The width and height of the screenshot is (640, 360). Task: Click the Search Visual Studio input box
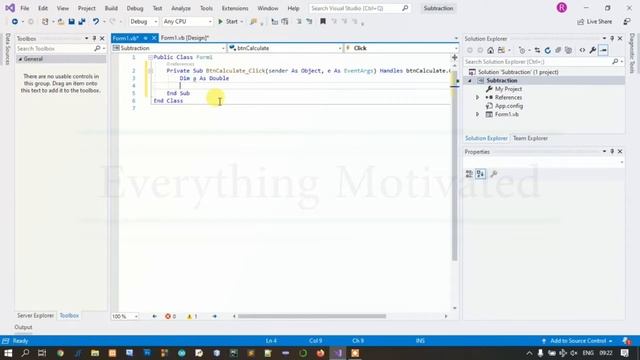point(359,8)
